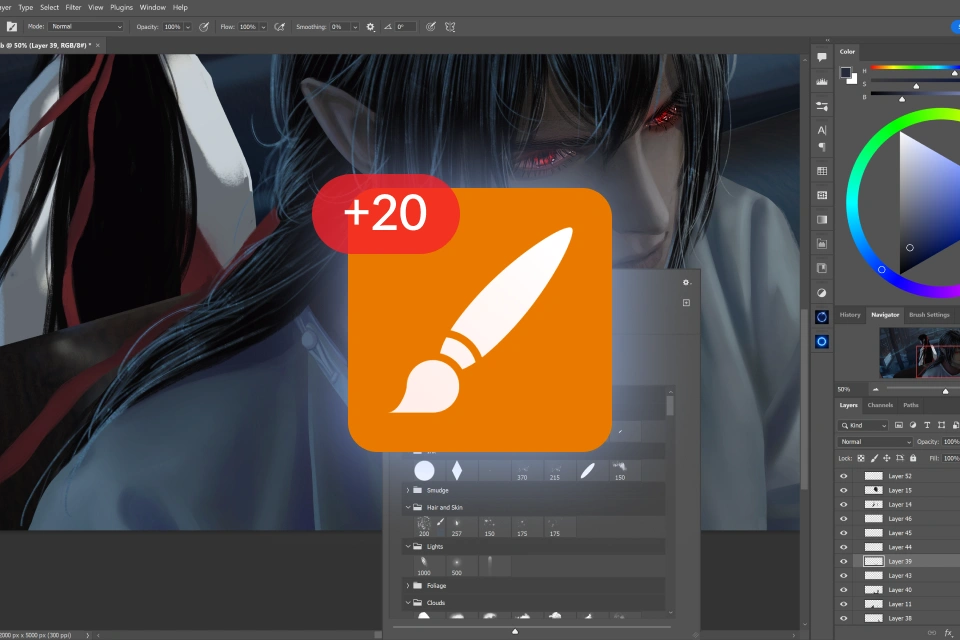This screenshot has width=960, height=640.
Task: Select the 500 size Lights brush
Action: (457, 566)
